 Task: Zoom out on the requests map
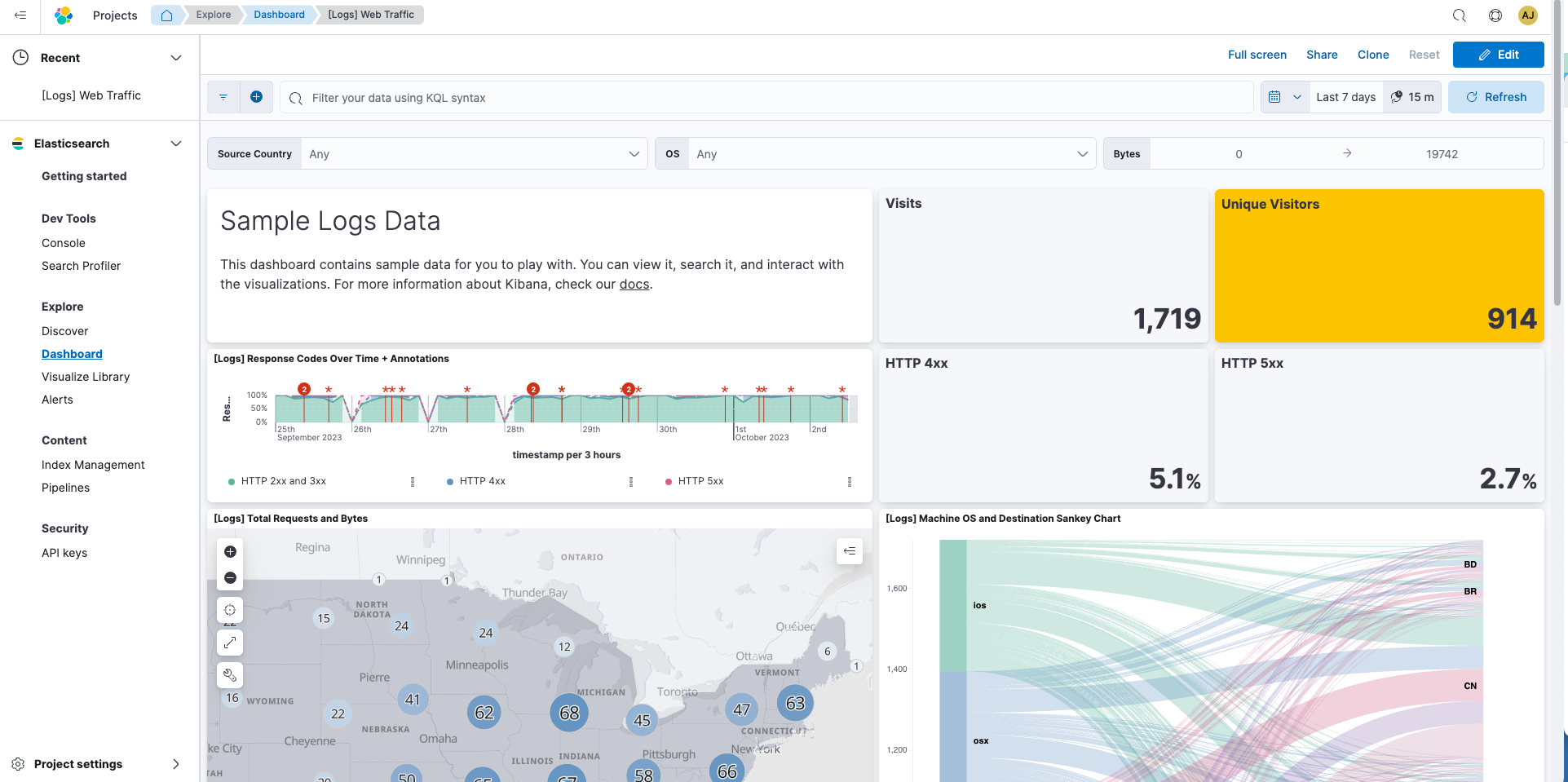pyautogui.click(x=230, y=578)
